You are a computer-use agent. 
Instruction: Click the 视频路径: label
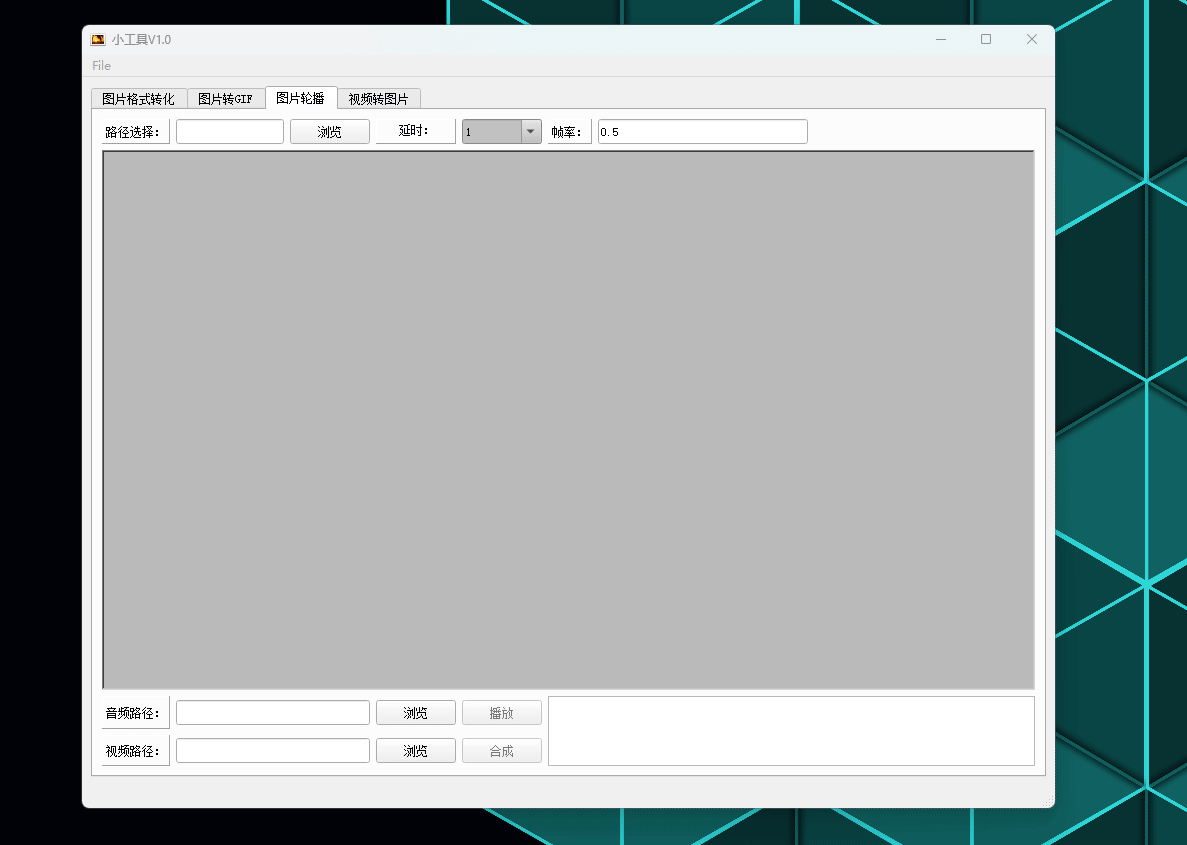[136, 750]
